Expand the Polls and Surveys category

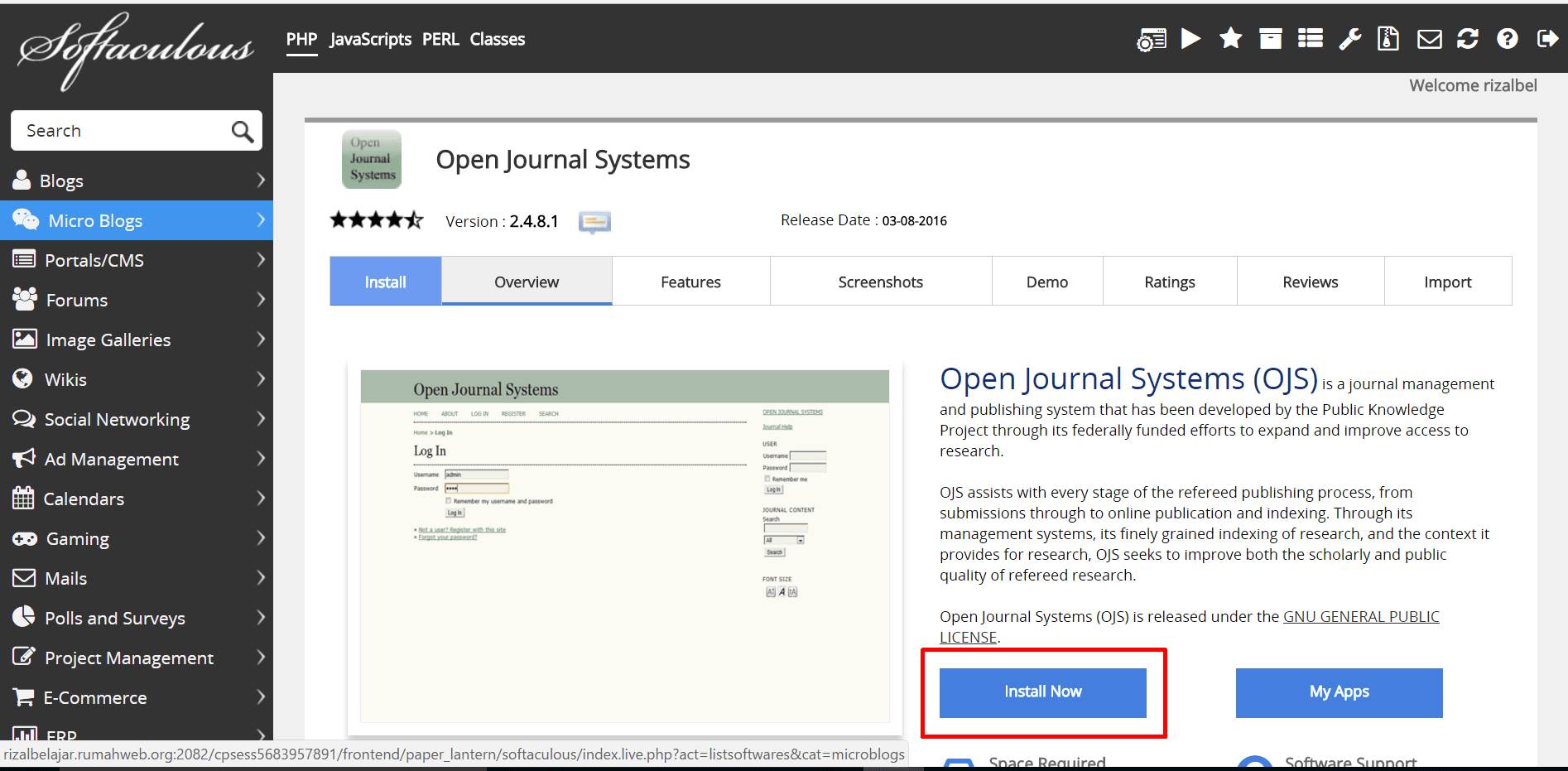[137, 618]
